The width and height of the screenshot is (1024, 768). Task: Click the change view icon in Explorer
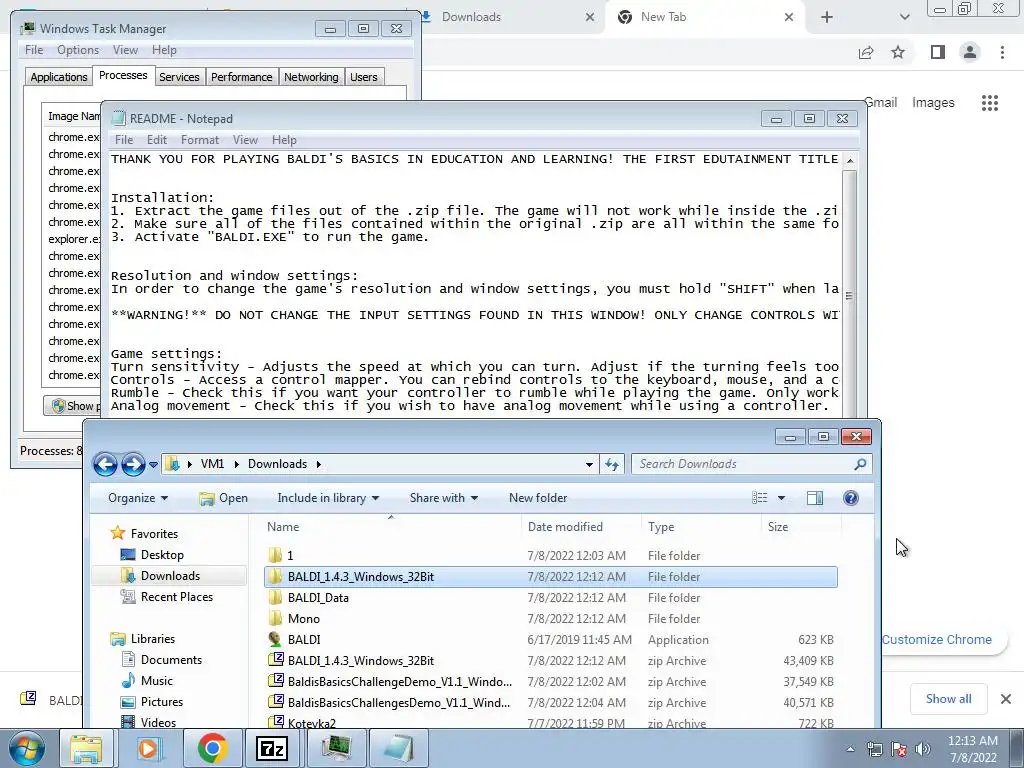coord(760,498)
